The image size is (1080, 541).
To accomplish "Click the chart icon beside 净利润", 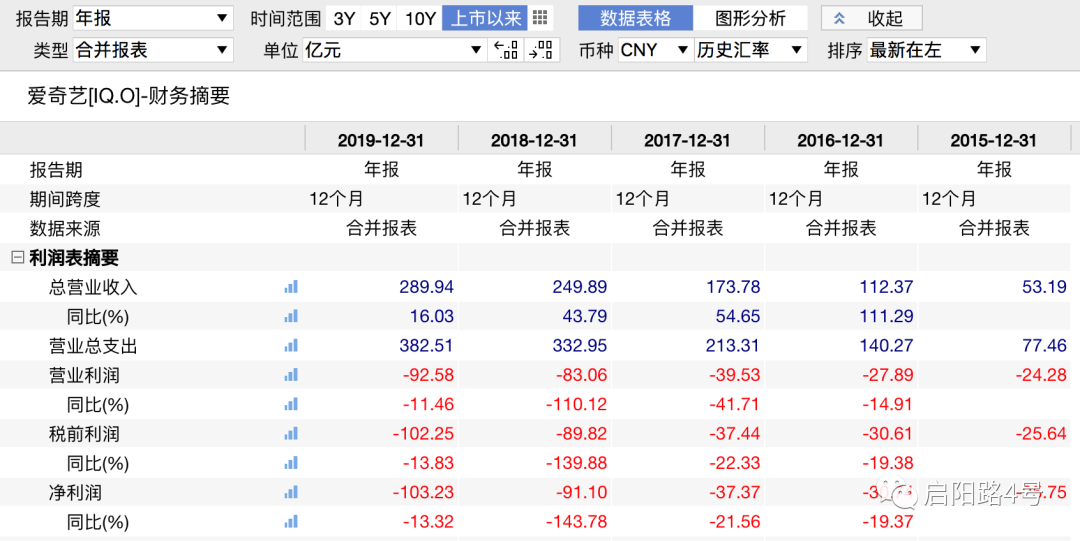I will pos(291,493).
